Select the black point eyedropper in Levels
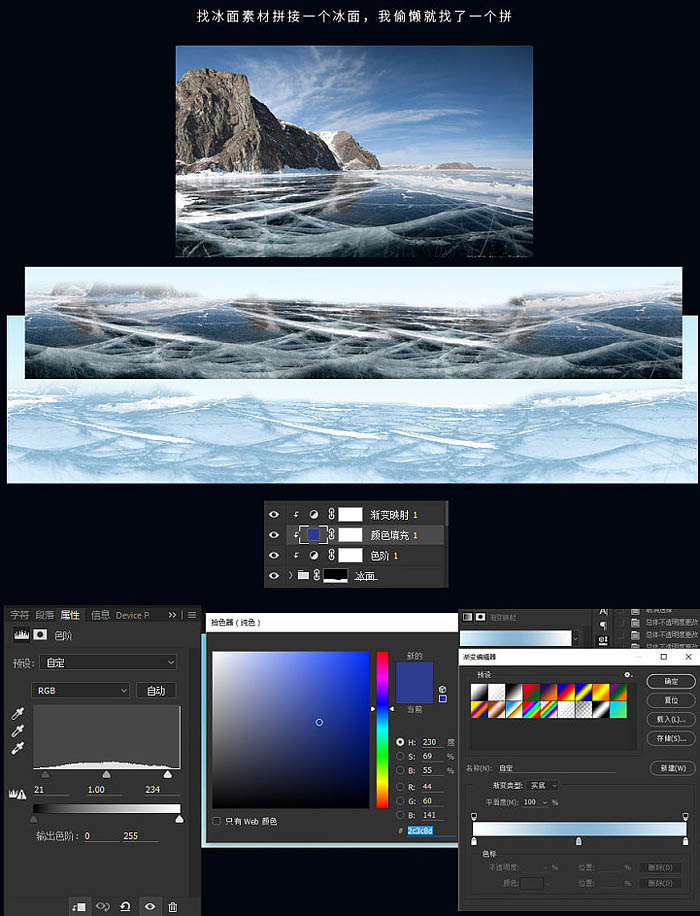This screenshot has height=916, width=700. [18, 713]
